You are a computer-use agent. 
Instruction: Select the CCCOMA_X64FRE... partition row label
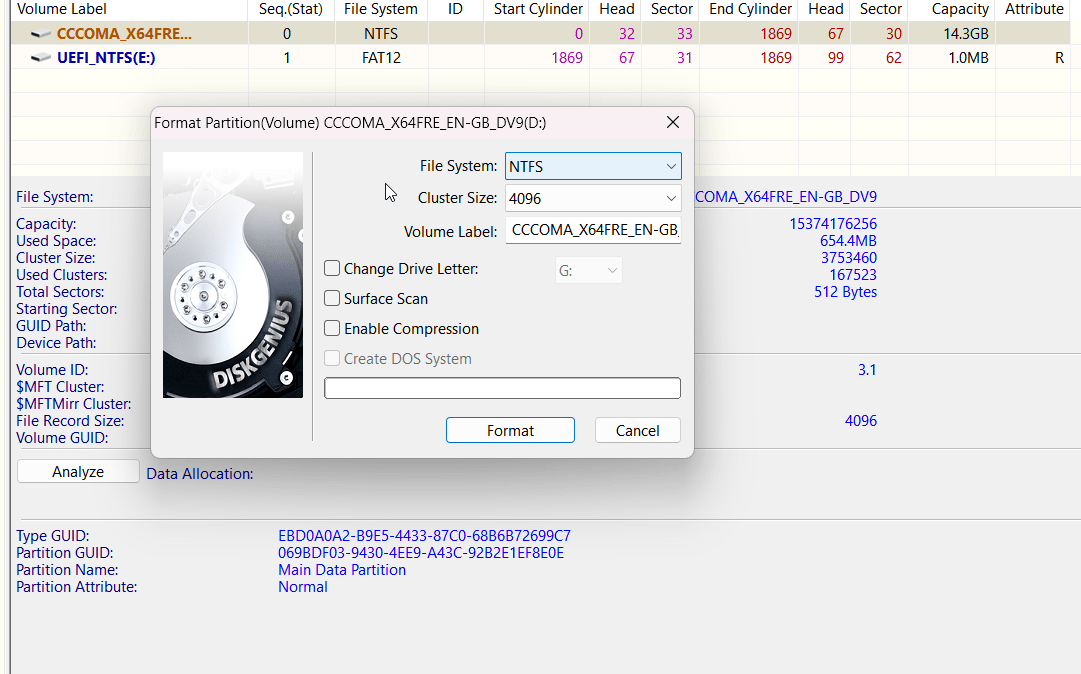click(x=124, y=34)
